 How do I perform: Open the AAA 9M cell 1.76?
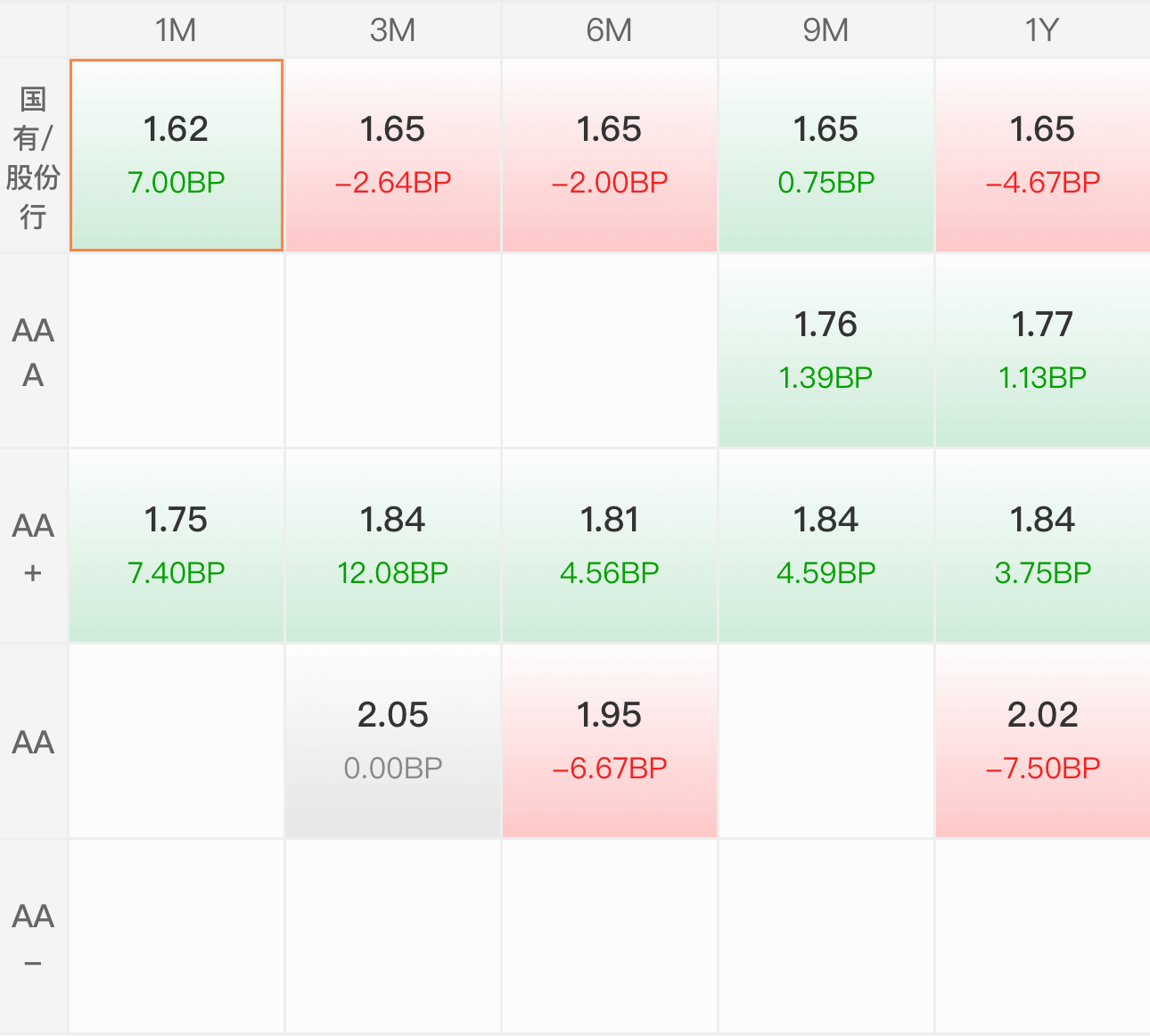tap(826, 350)
